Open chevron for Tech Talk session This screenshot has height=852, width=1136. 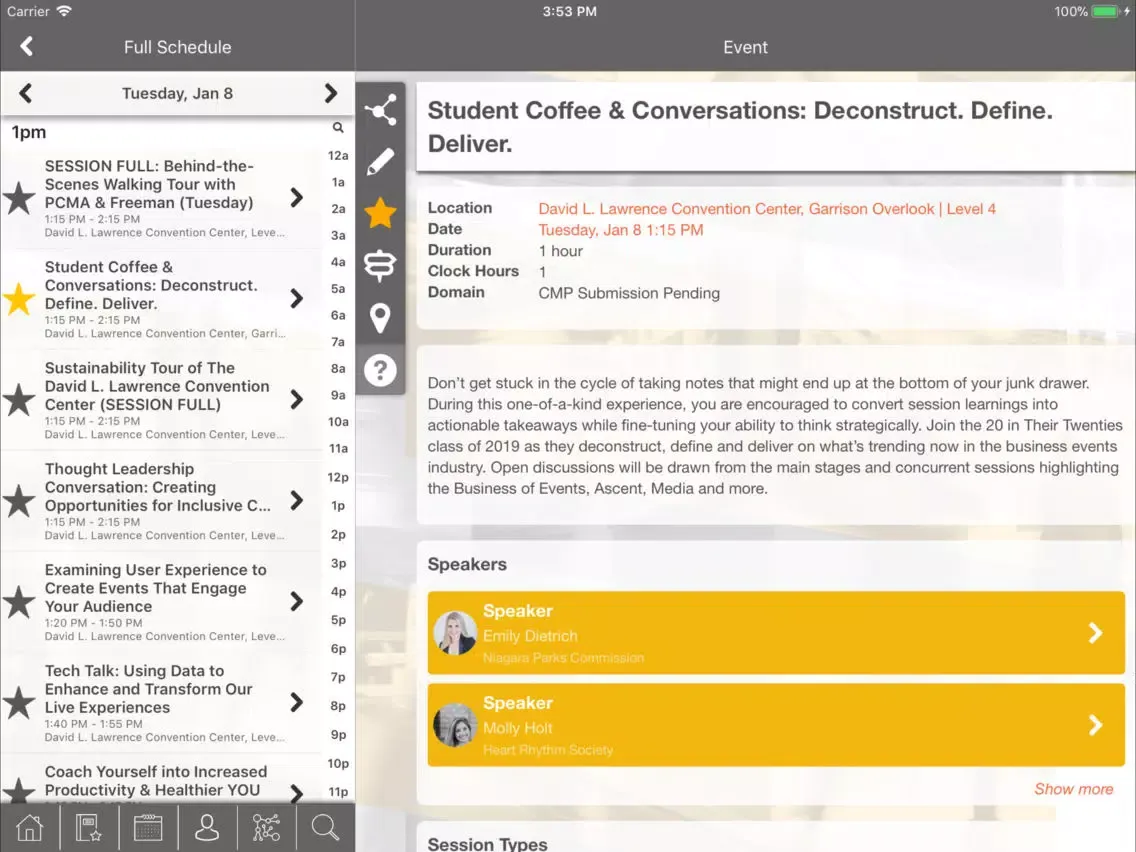tap(296, 702)
